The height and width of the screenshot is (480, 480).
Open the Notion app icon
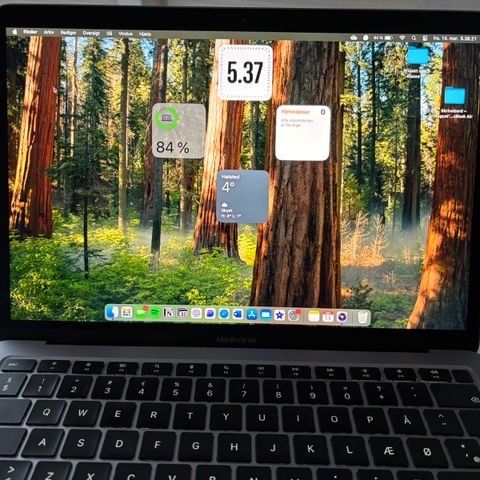pos(168,313)
